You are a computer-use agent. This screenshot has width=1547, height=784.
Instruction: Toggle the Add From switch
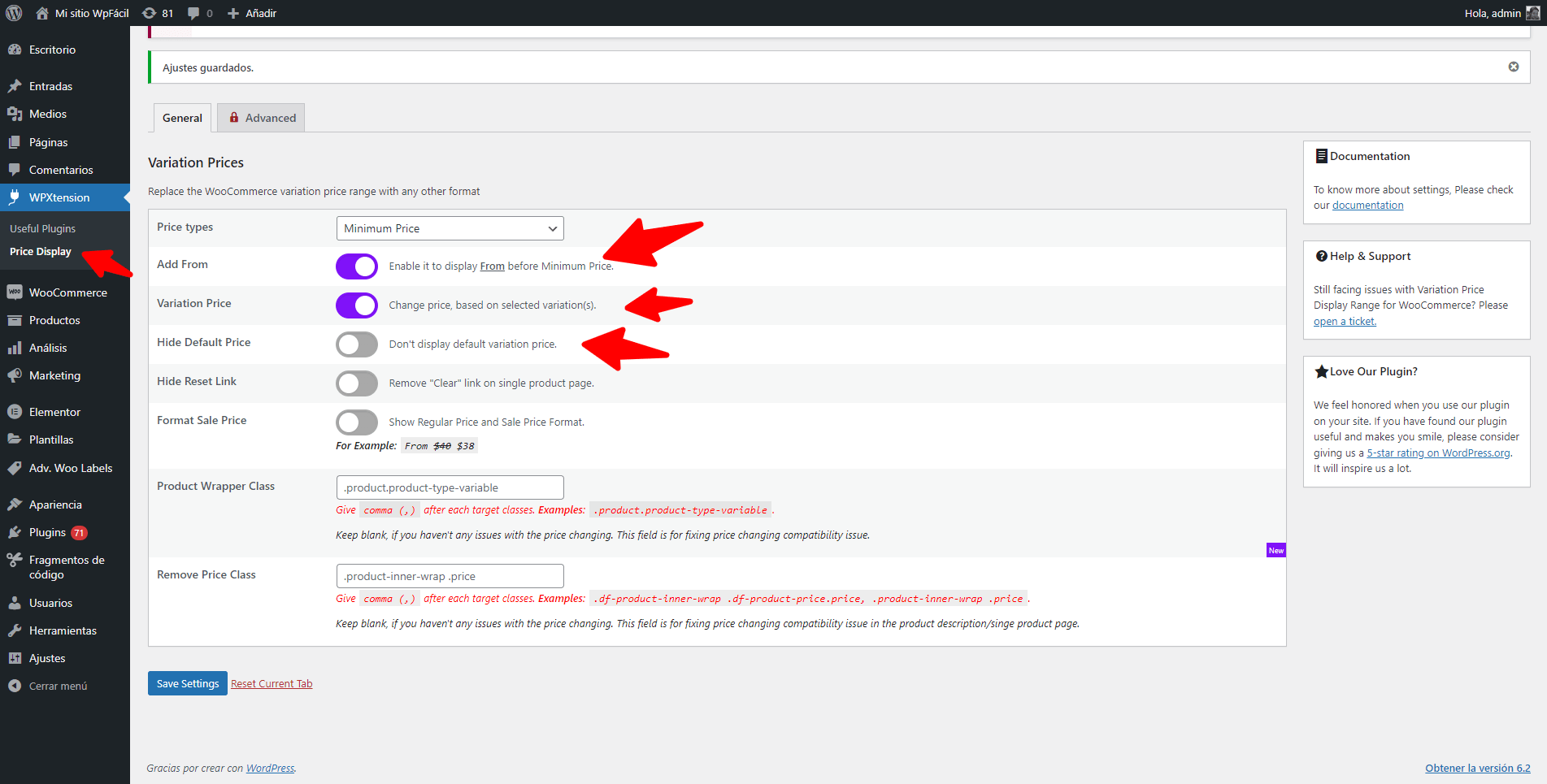click(357, 266)
